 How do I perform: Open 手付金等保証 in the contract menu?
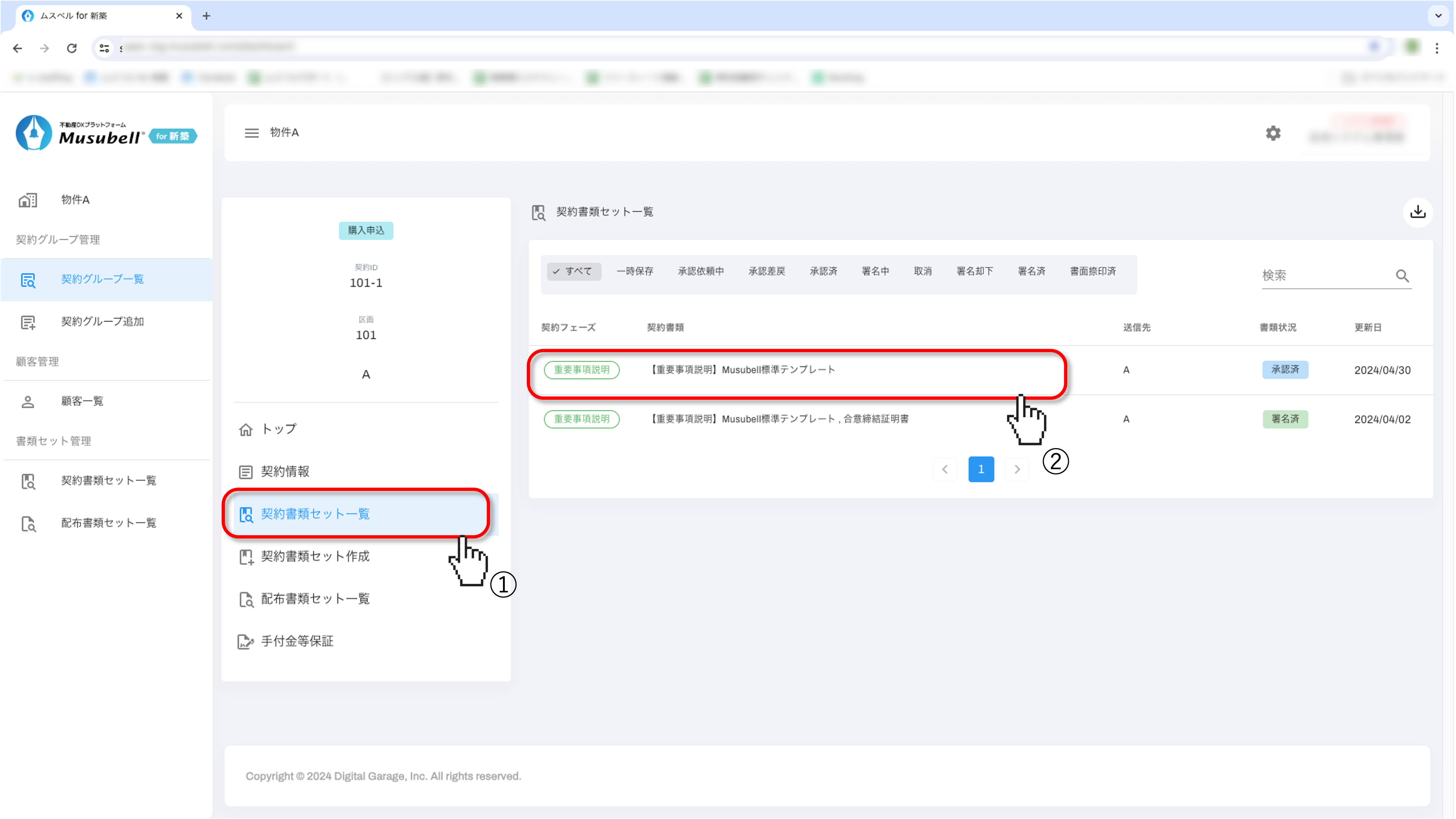297,641
